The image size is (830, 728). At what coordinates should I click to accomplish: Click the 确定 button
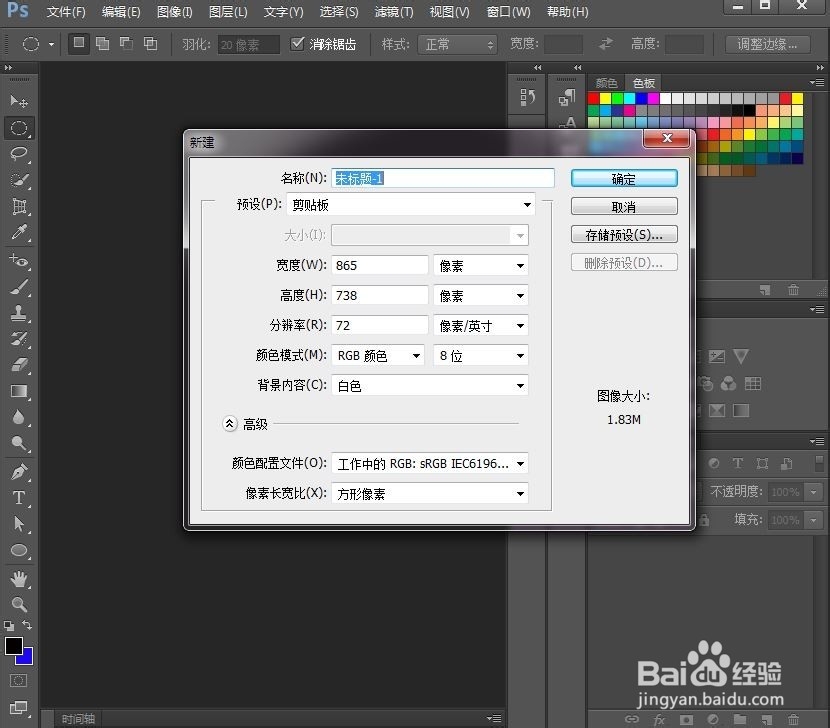(x=623, y=177)
